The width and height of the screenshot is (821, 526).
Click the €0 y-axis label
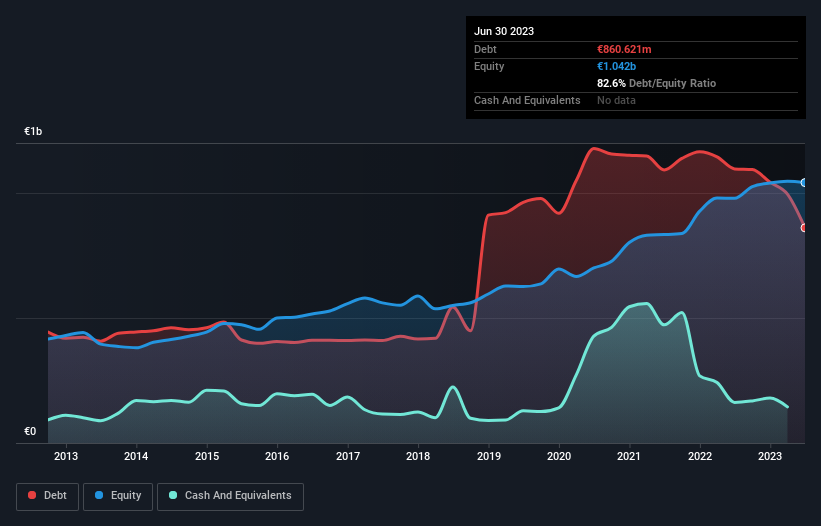coord(30,431)
